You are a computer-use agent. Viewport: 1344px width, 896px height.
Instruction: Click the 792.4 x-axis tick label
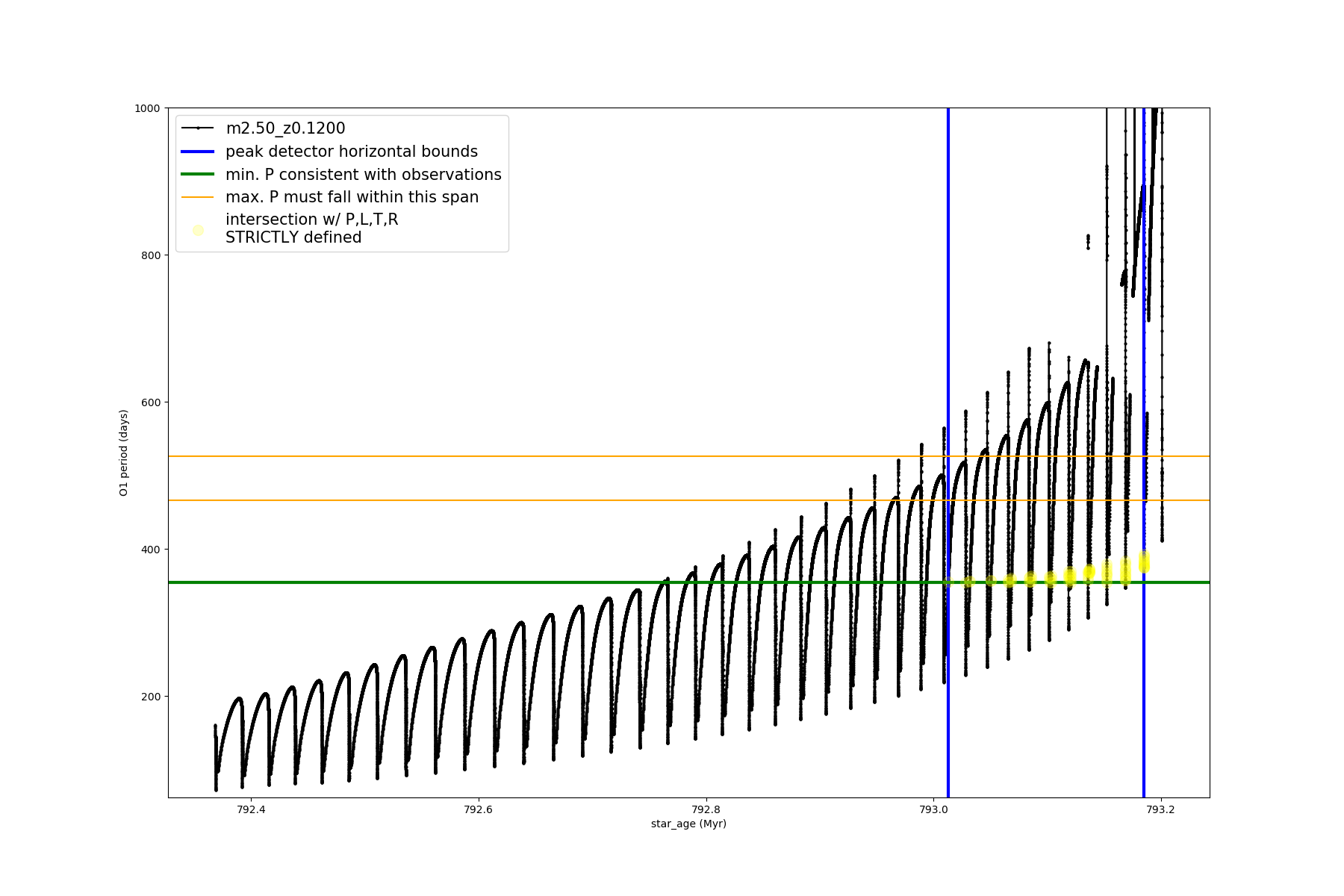(251, 809)
